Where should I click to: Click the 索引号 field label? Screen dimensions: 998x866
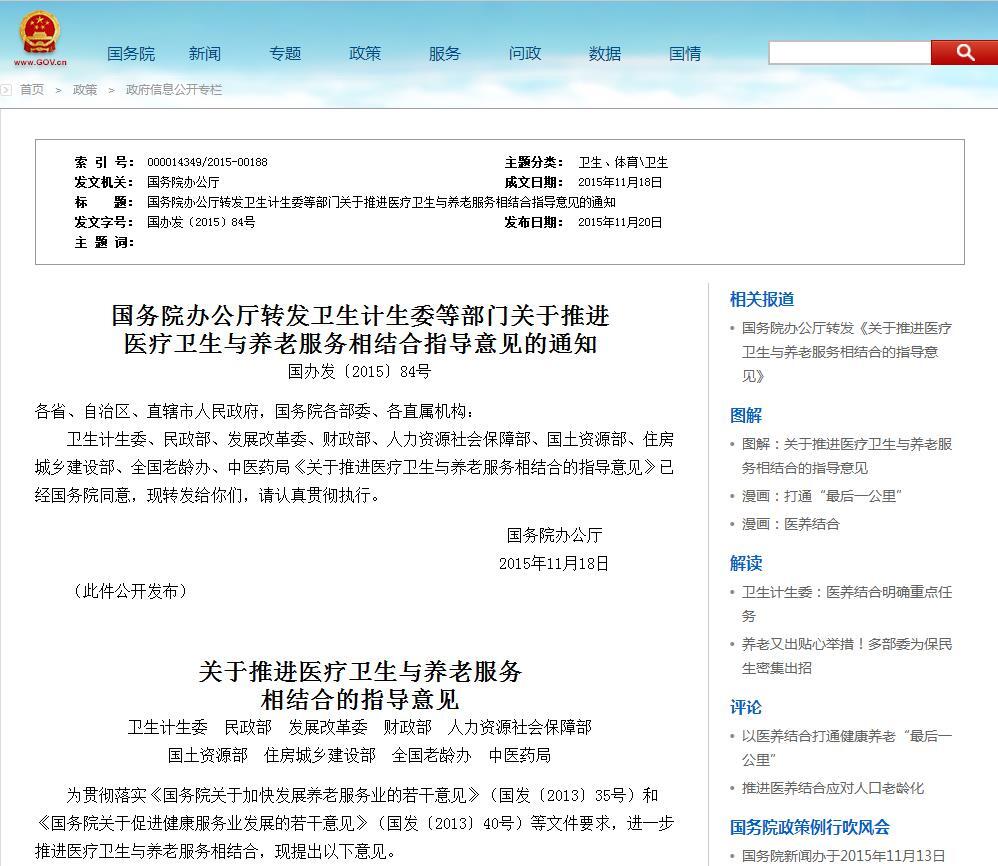point(104,162)
